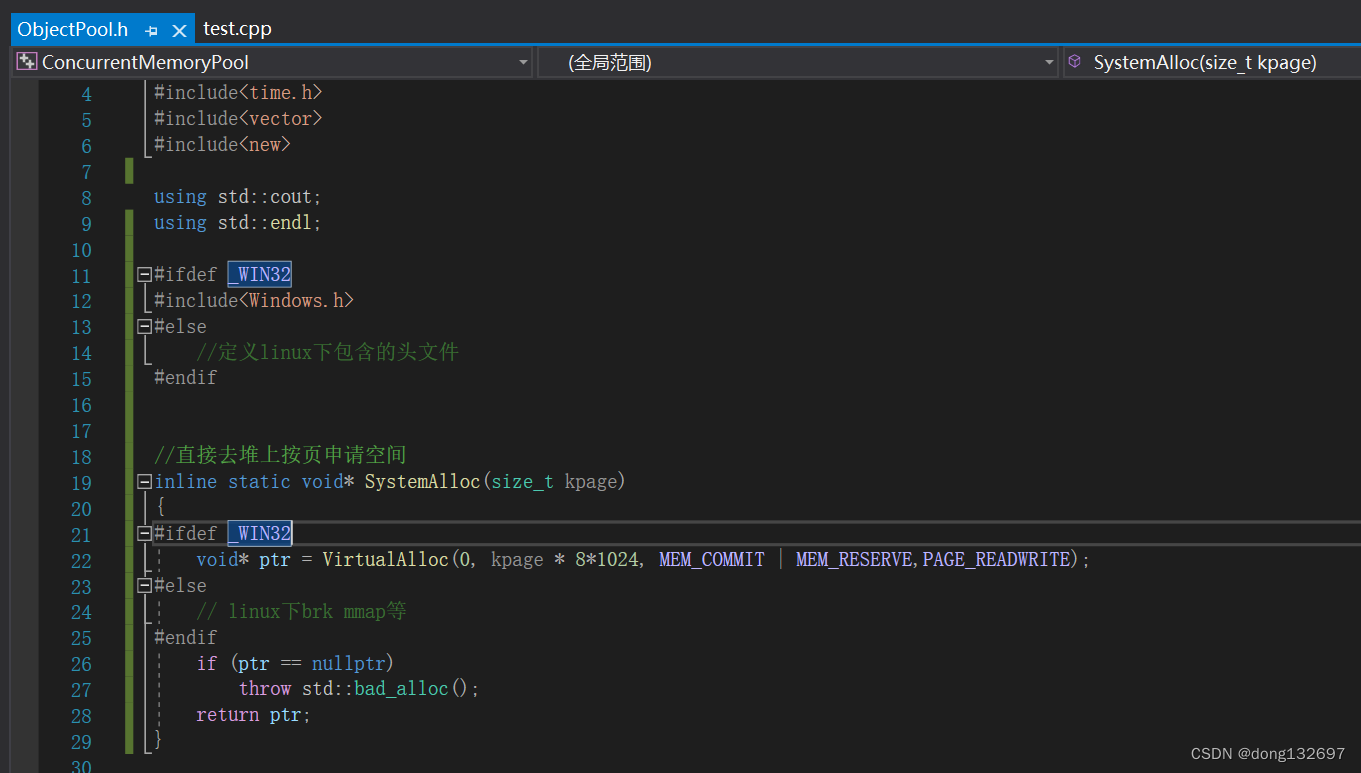Collapse the #else block at line 13
The width and height of the screenshot is (1361, 773).
[x=144, y=326]
